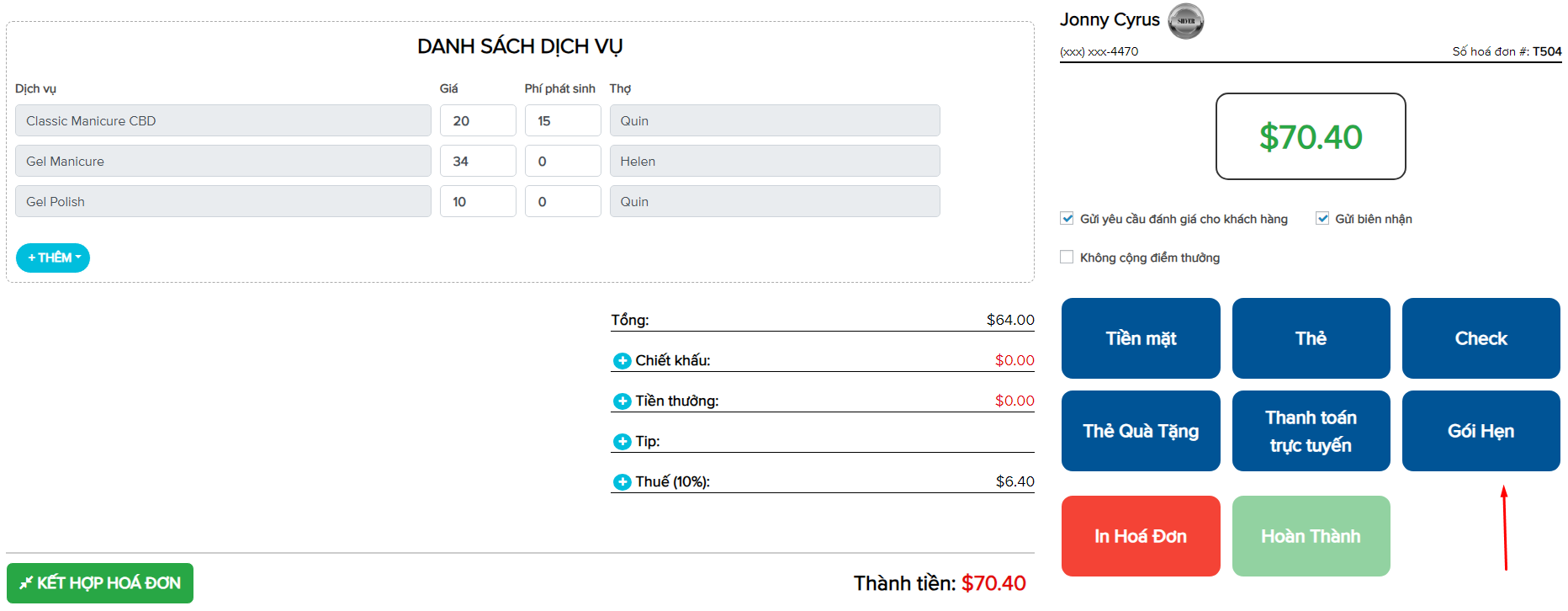The image size is (1568, 611).
Task: Click the Gói Hẹn button
Action: 1480,431
